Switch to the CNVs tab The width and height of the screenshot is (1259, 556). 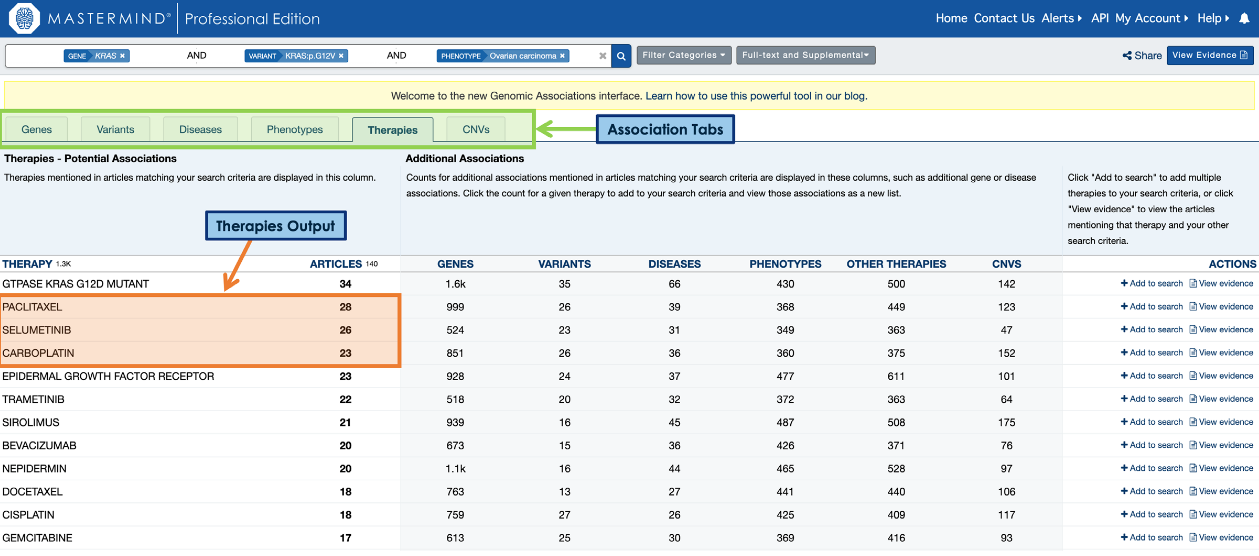pos(476,129)
